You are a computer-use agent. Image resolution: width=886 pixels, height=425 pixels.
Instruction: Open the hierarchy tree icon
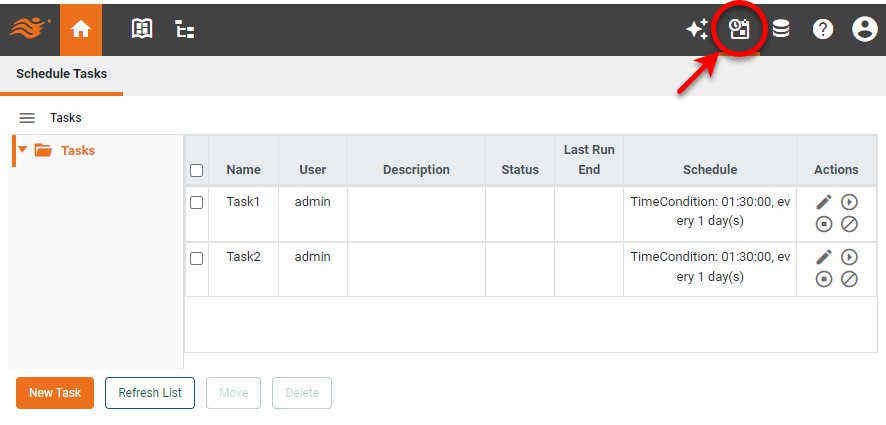(x=184, y=30)
